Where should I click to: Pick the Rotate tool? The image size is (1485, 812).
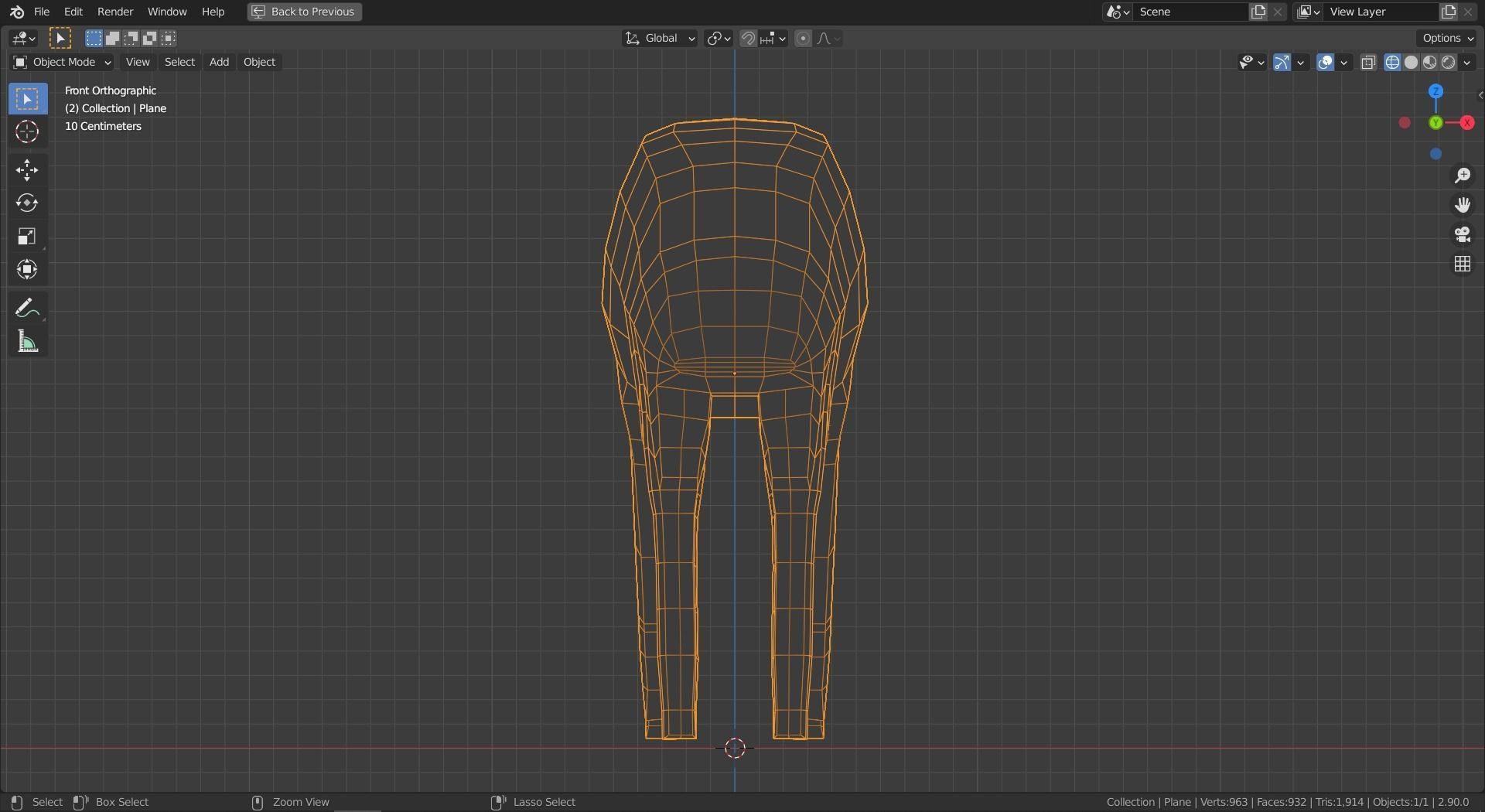[27, 203]
